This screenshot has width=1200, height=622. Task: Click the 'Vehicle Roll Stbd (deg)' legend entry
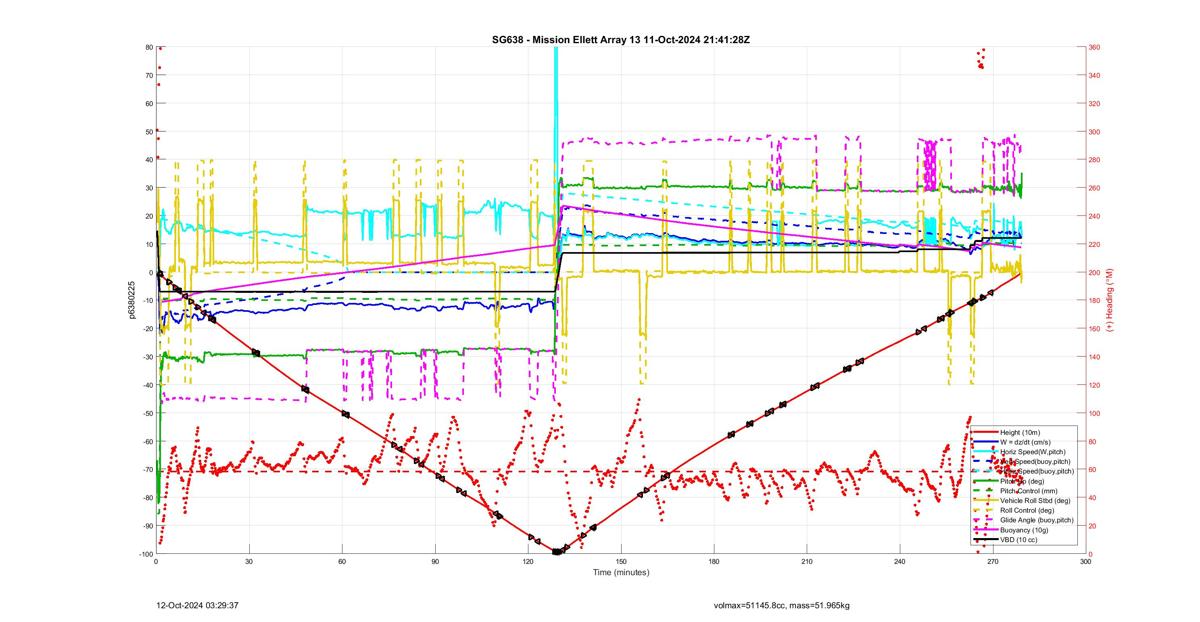click(x=1035, y=500)
